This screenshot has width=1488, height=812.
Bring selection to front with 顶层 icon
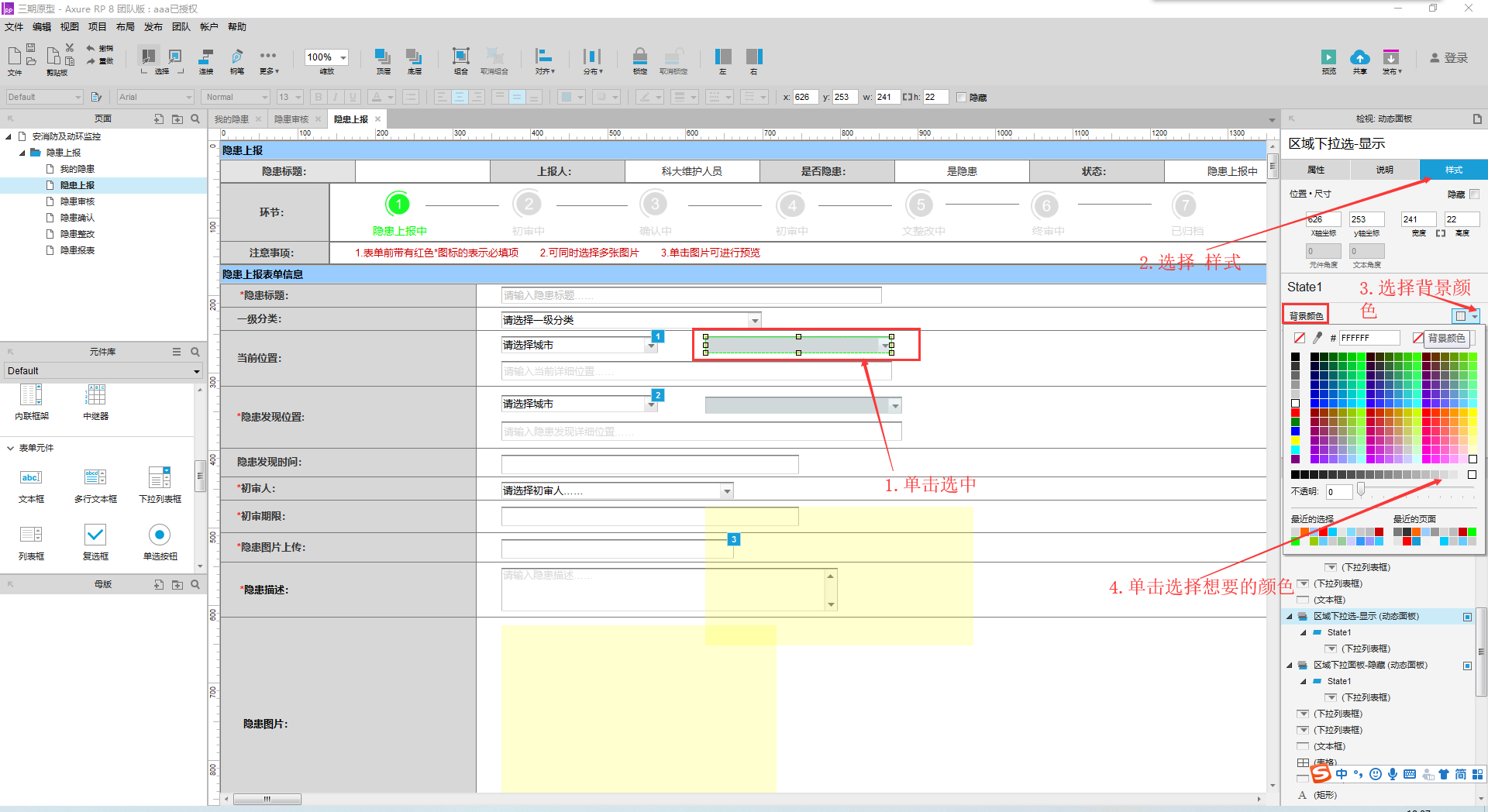(x=382, y=58)
